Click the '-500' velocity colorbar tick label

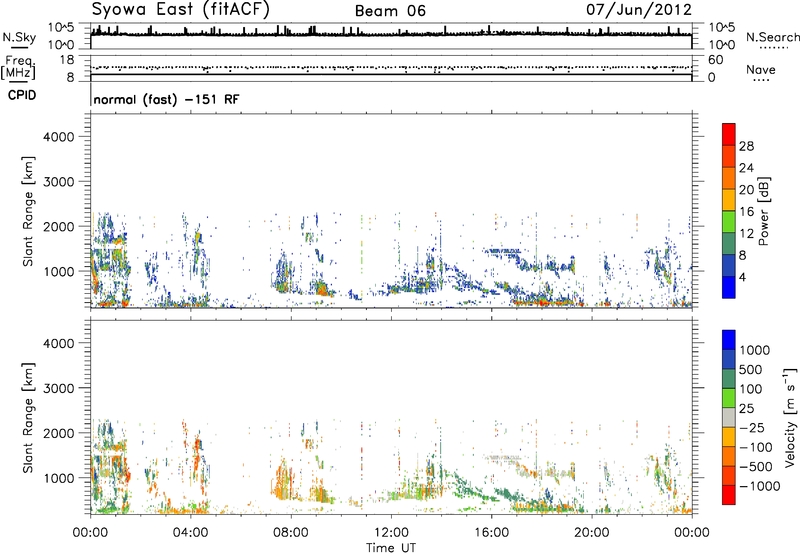(756, 466)
